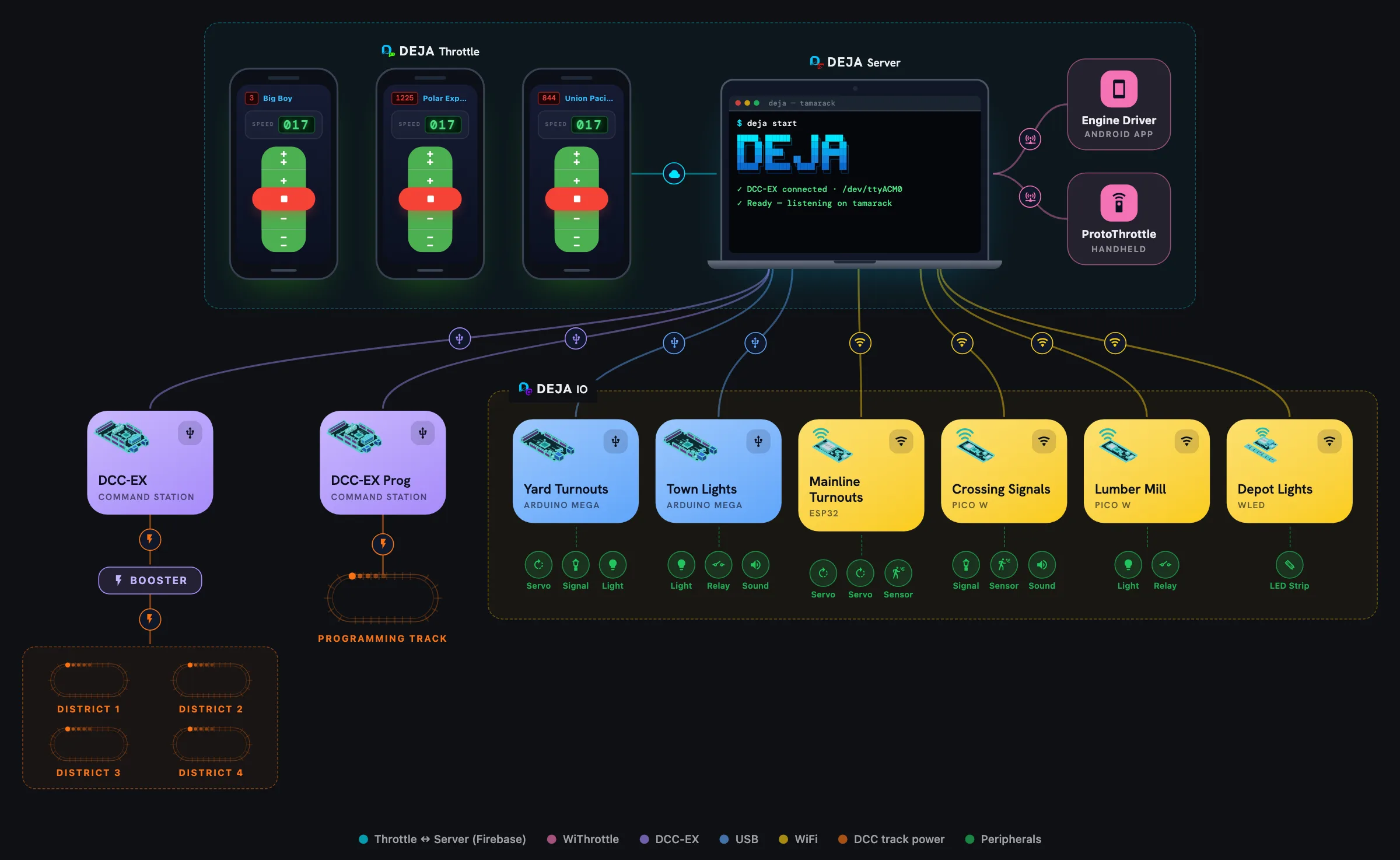
Task: Click the Relay icon under Town Lights
Action: (x=718, y=565)
